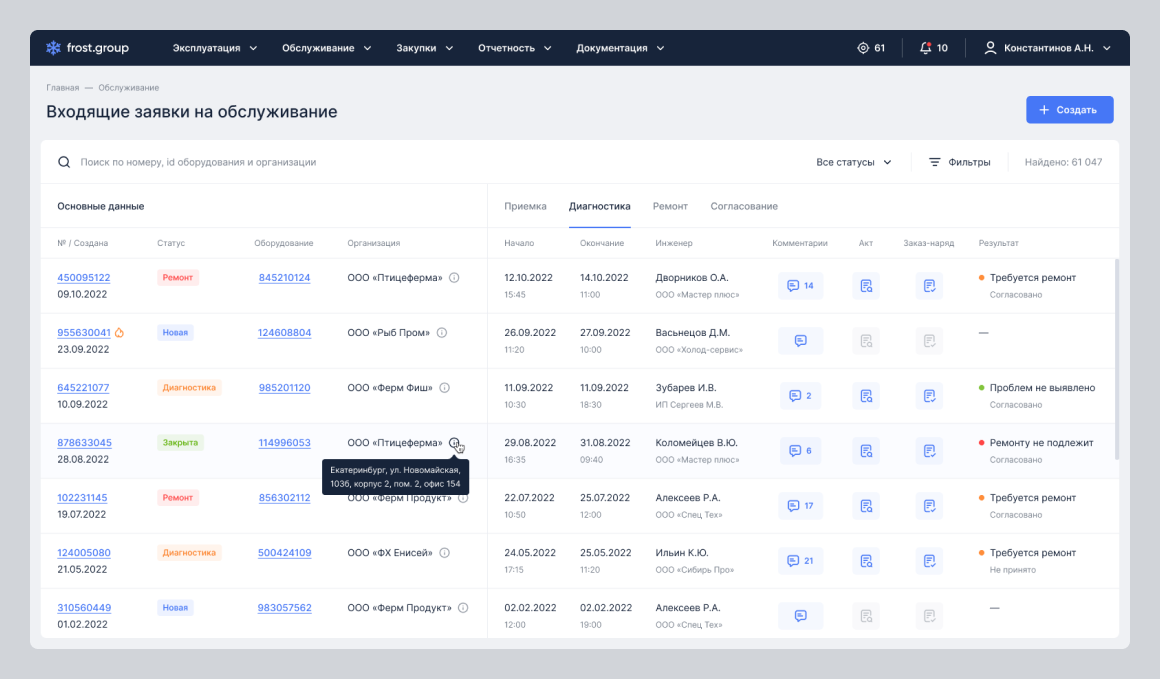Open comments icon showing 21 for Ильин К.Ю.

[800, 561]
